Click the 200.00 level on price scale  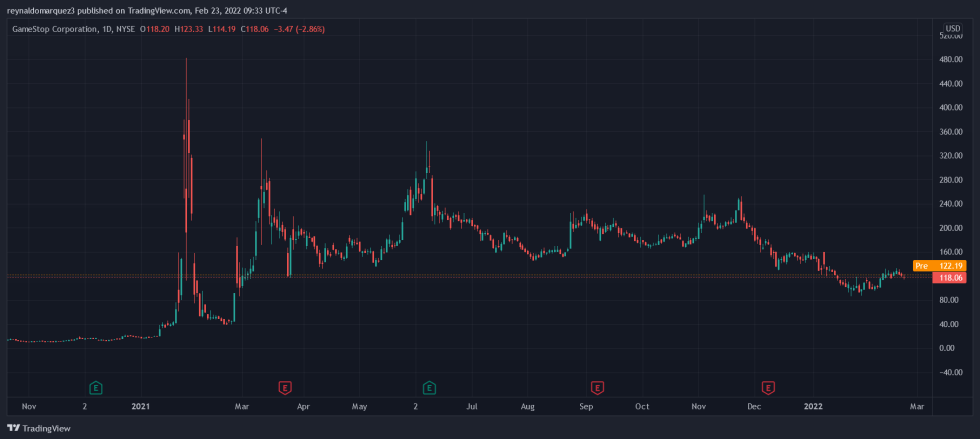(950, 228)
